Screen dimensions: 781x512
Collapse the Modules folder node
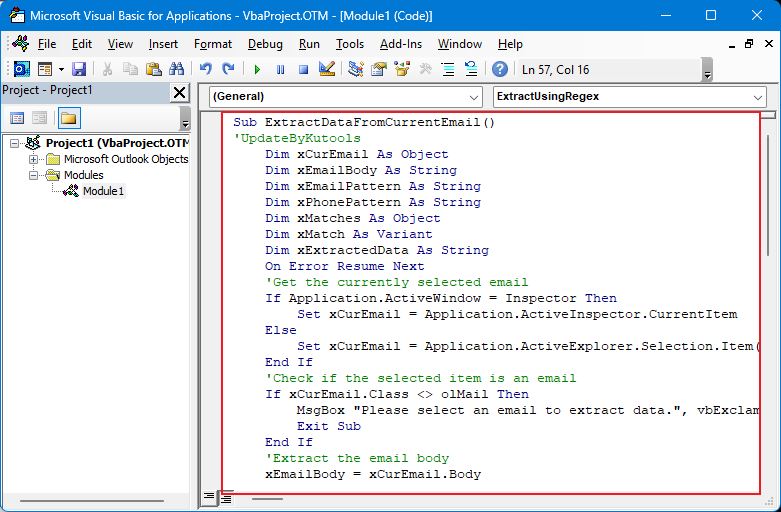[x=34, y=175]
